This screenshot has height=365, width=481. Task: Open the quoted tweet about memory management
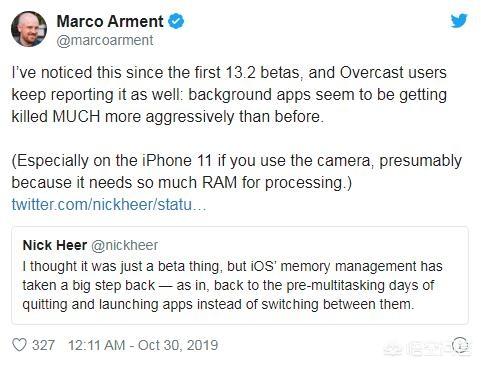point(240,275)
